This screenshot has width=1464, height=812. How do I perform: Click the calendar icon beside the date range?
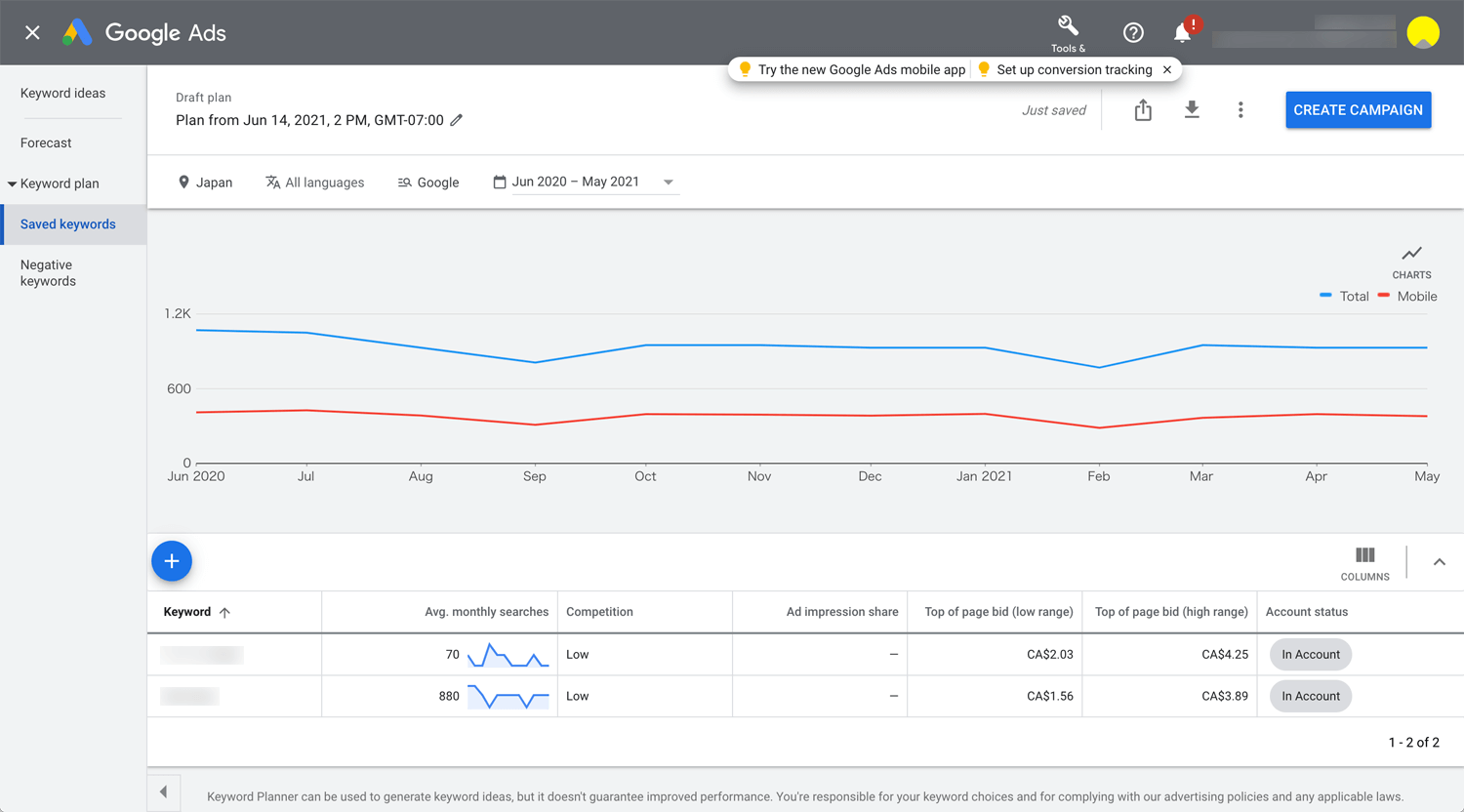click(500, 182)
